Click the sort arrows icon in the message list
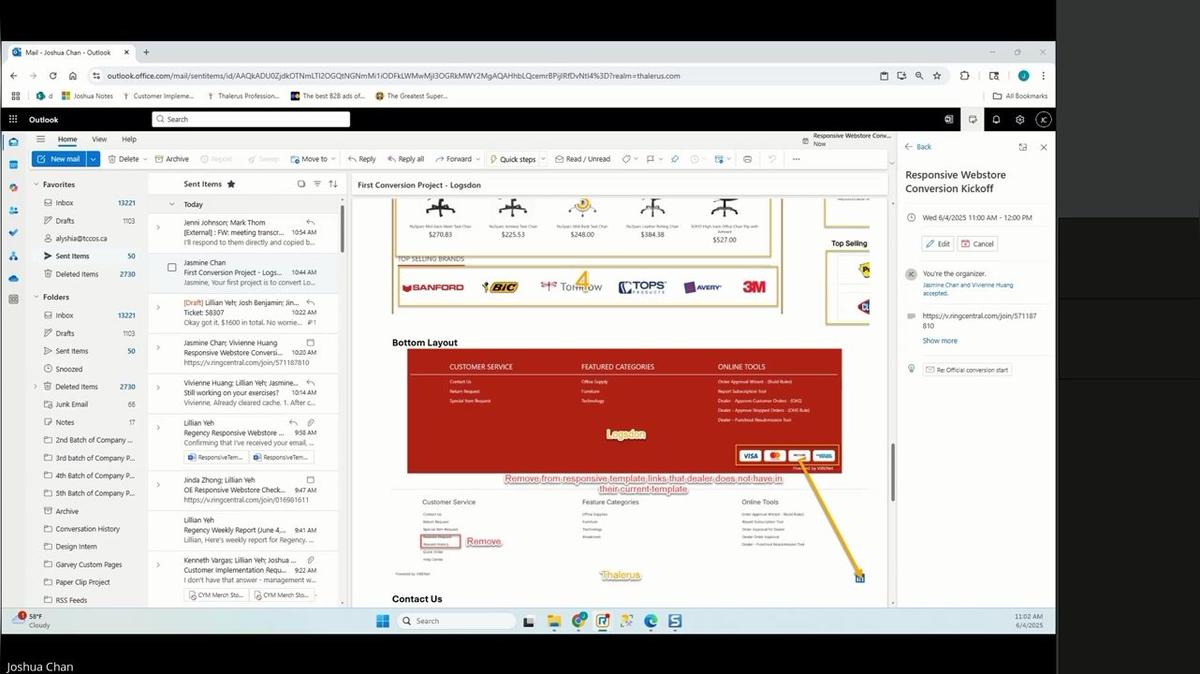Viewport: 1200px width, 674px height. point(332,184)
